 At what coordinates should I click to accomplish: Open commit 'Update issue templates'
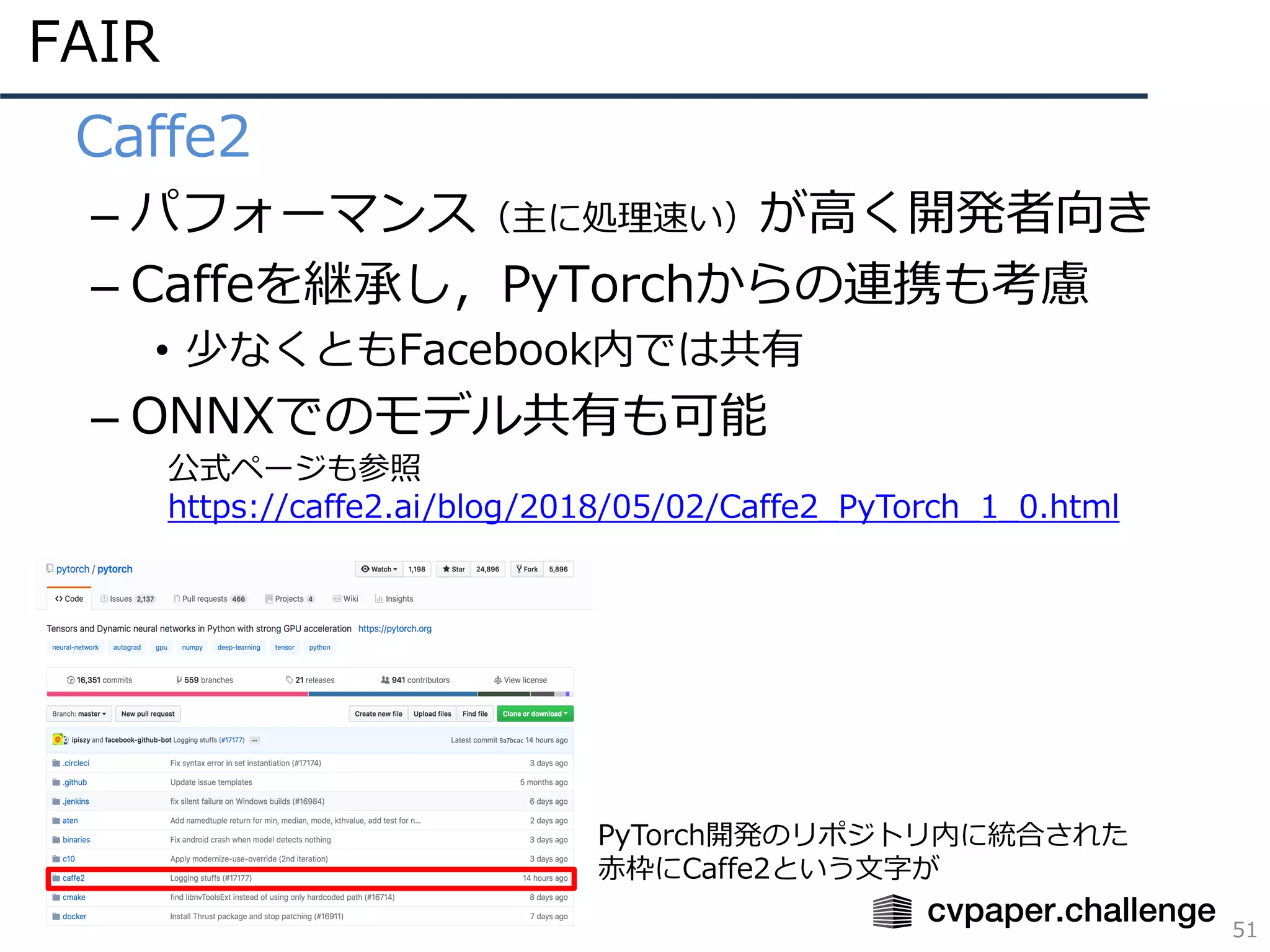click(211, 782)
